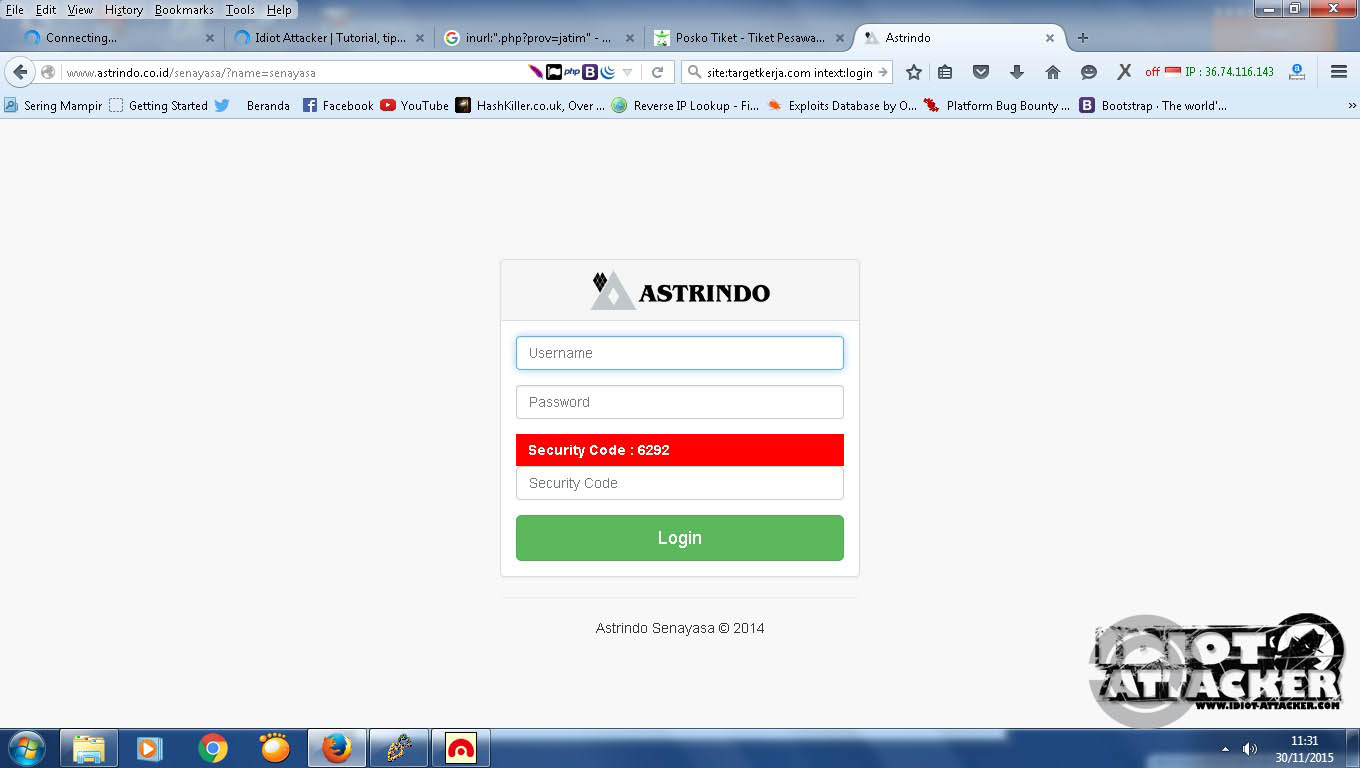This screenshot has width=1360, height=768.
Task: Focus the Username input field
Action: (x=680, y=353)
